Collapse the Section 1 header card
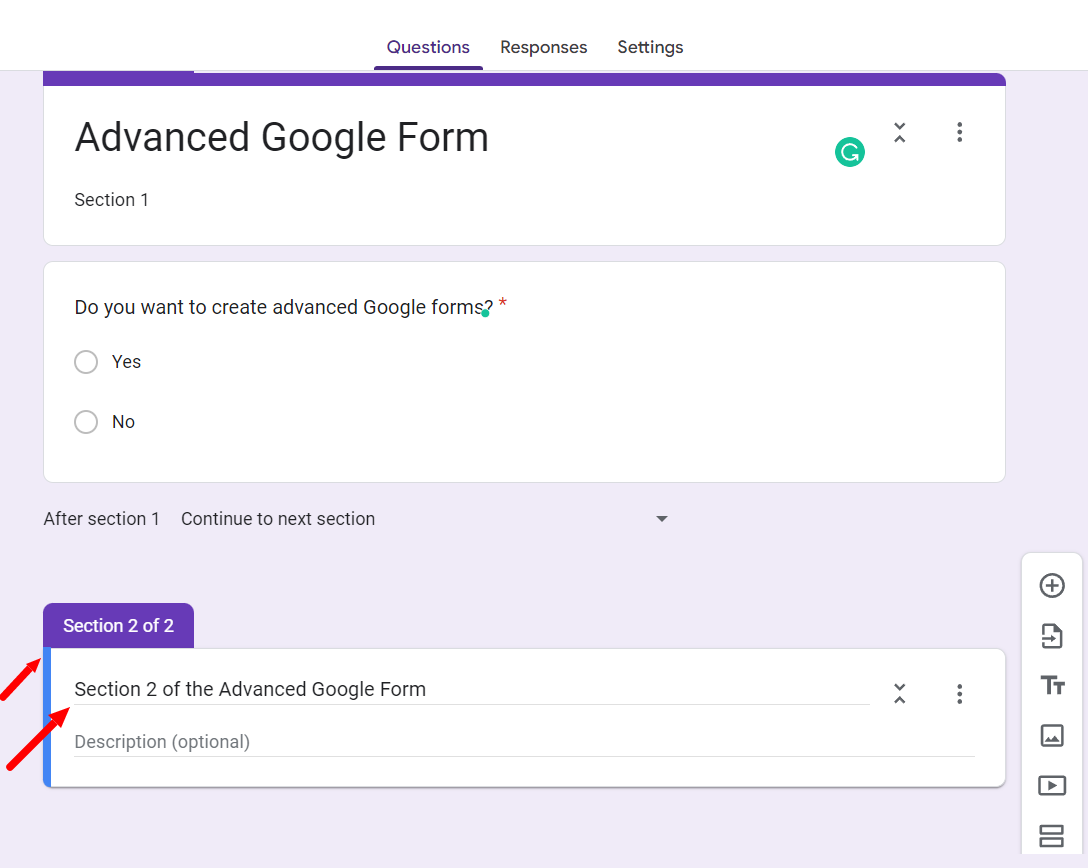Image resolution: width=1088 pixels, height=868 pixels. (x=899, y=132)
